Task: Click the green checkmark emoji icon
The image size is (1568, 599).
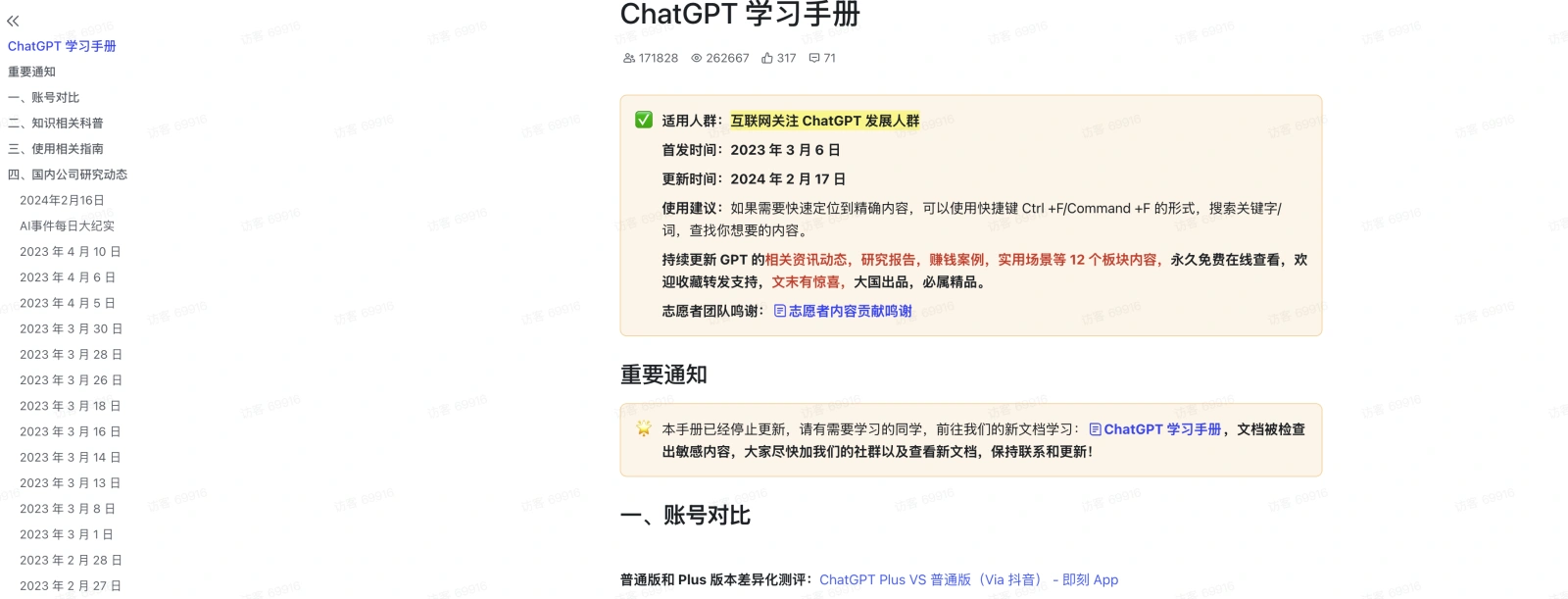Action: tap(644, 120)
